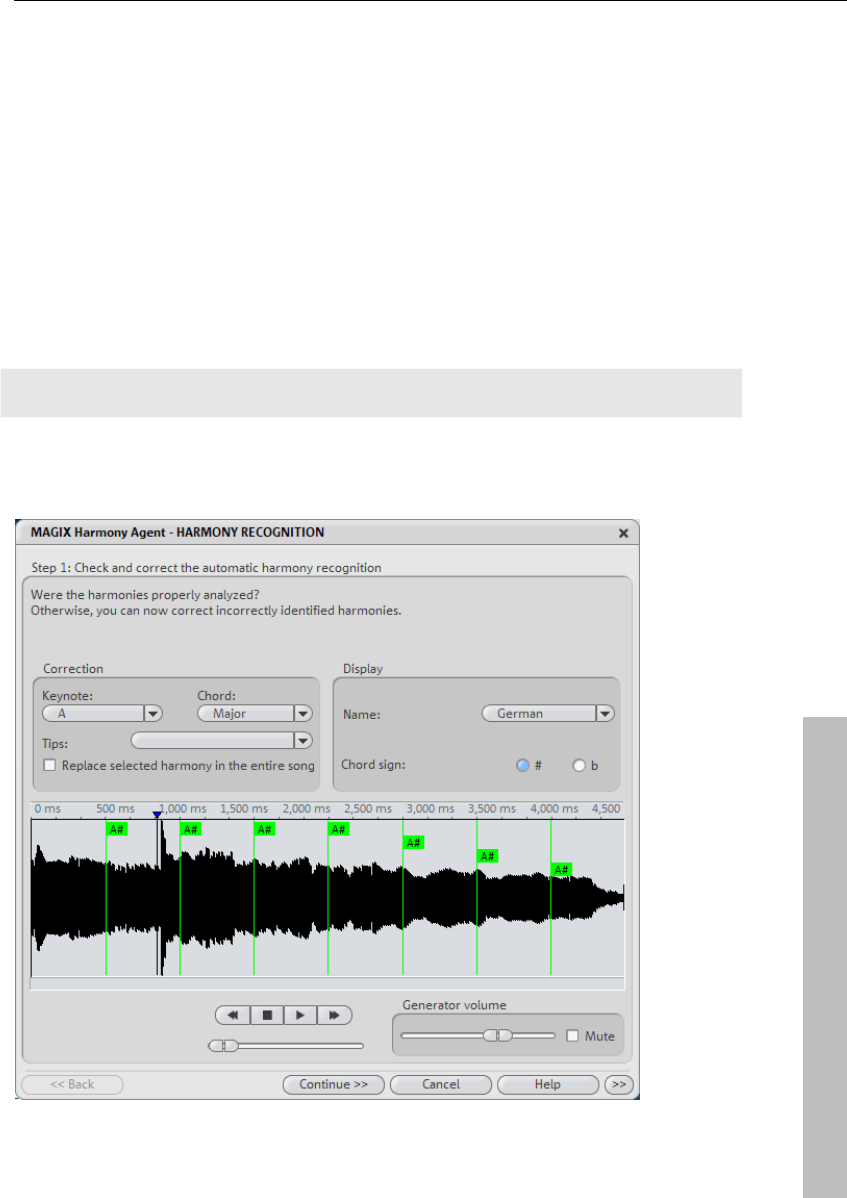Click the << Back button

72,1084
